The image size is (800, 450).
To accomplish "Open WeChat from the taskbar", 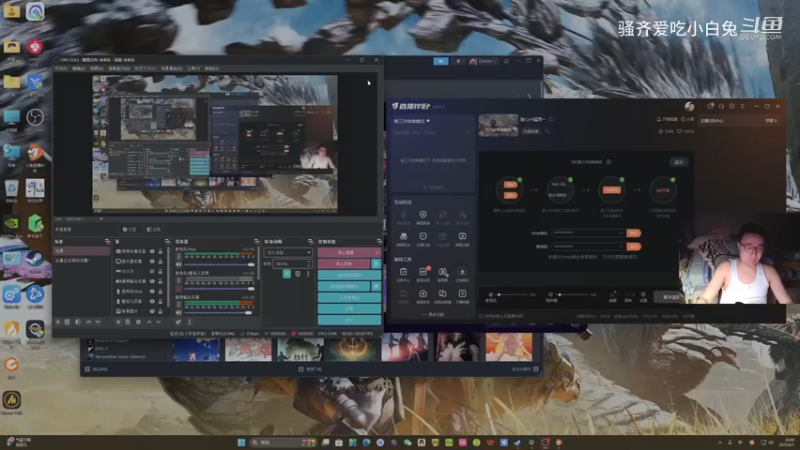I will pos(408,442).
